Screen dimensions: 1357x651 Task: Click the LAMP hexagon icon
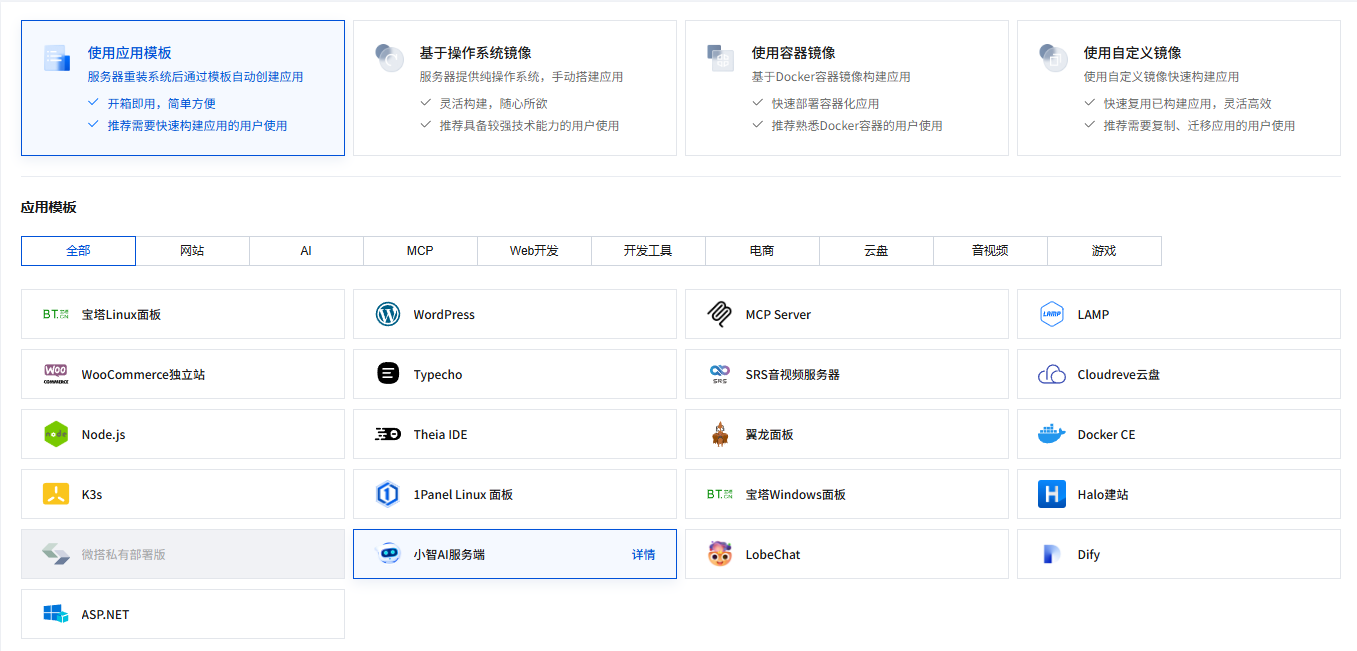point(1052,314)
